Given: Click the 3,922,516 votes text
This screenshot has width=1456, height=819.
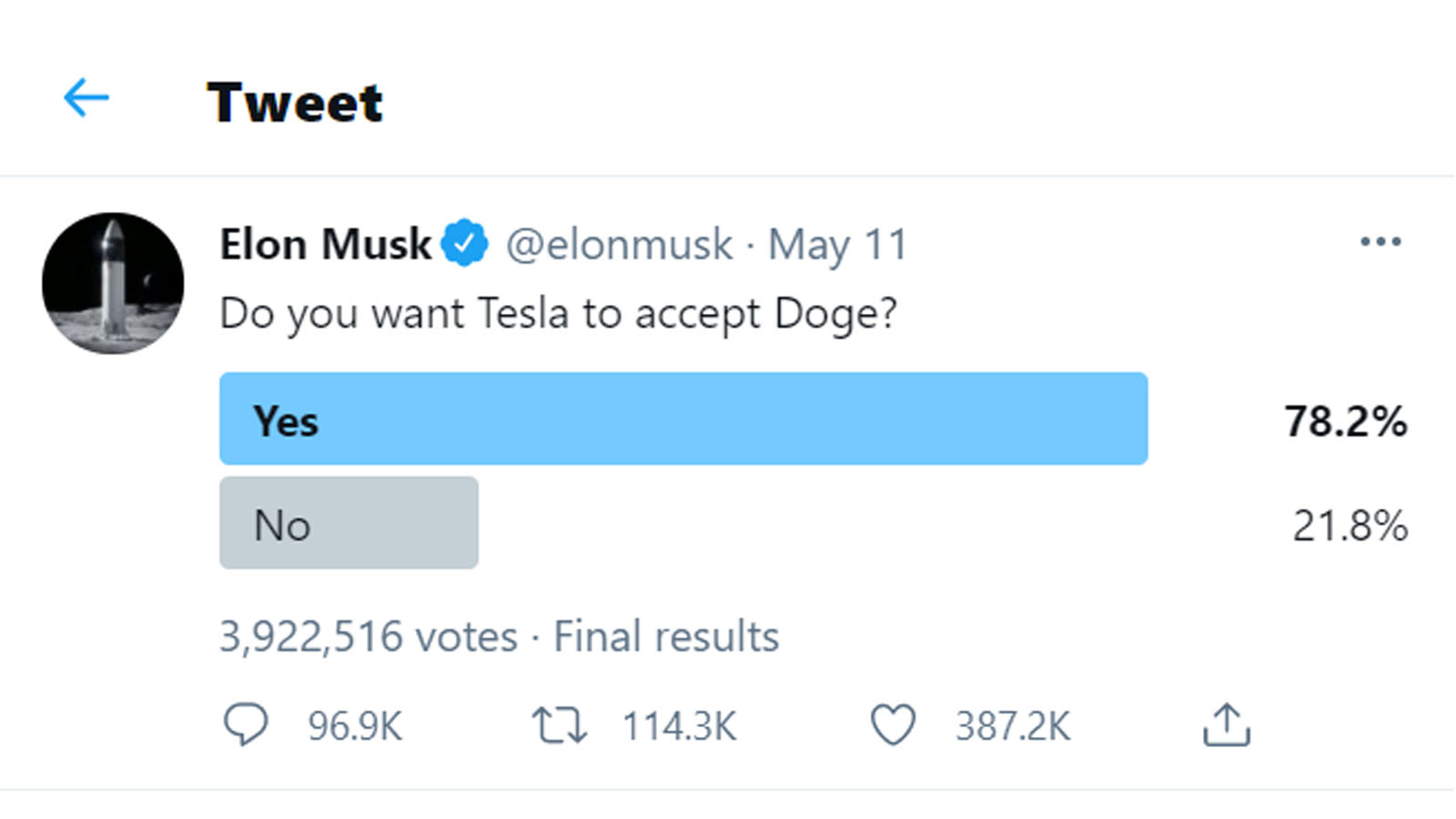Looking at the screenshot, I should [x=369, y=636].
